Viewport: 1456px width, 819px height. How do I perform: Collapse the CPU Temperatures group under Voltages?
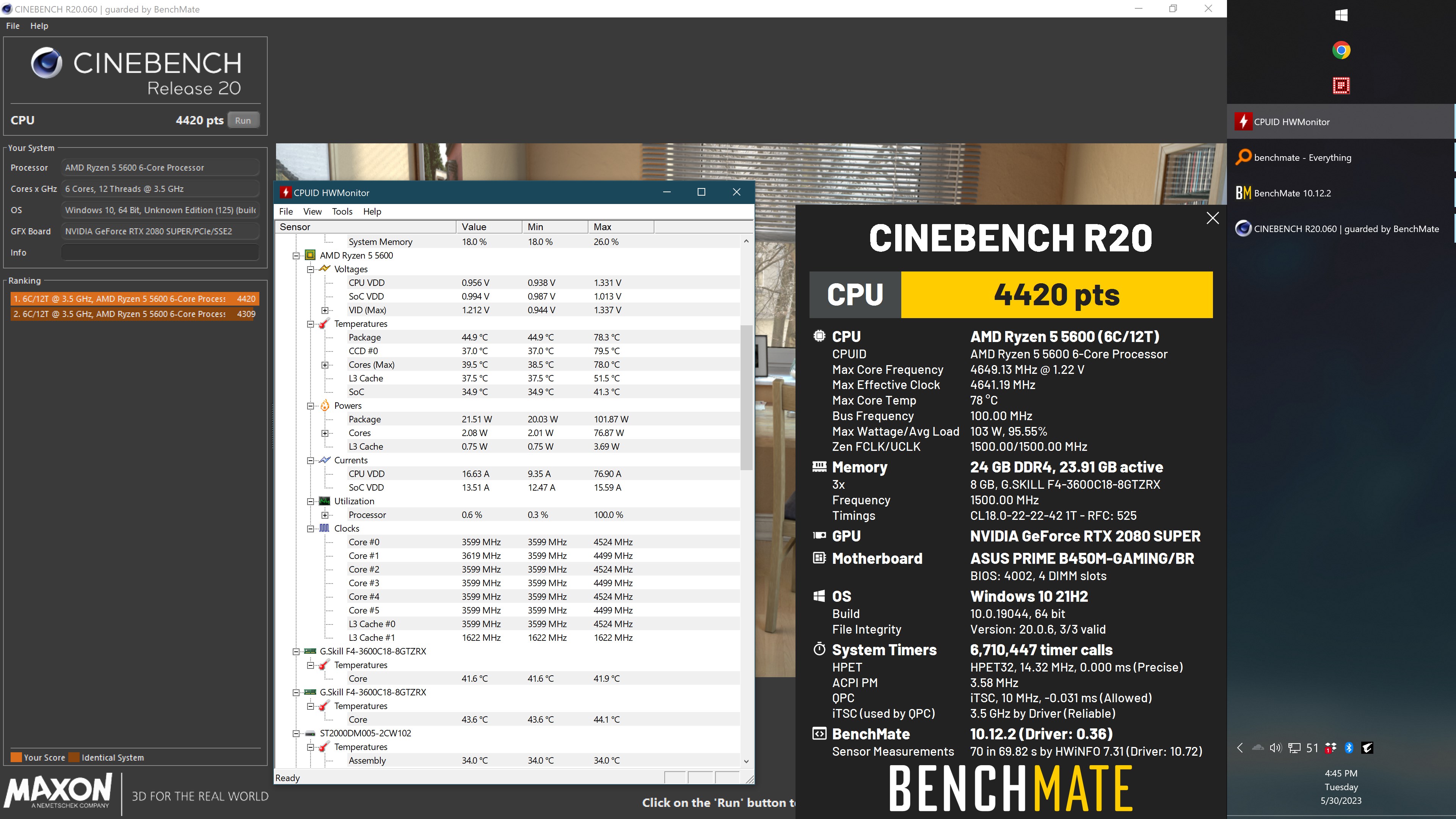(310, 324)
